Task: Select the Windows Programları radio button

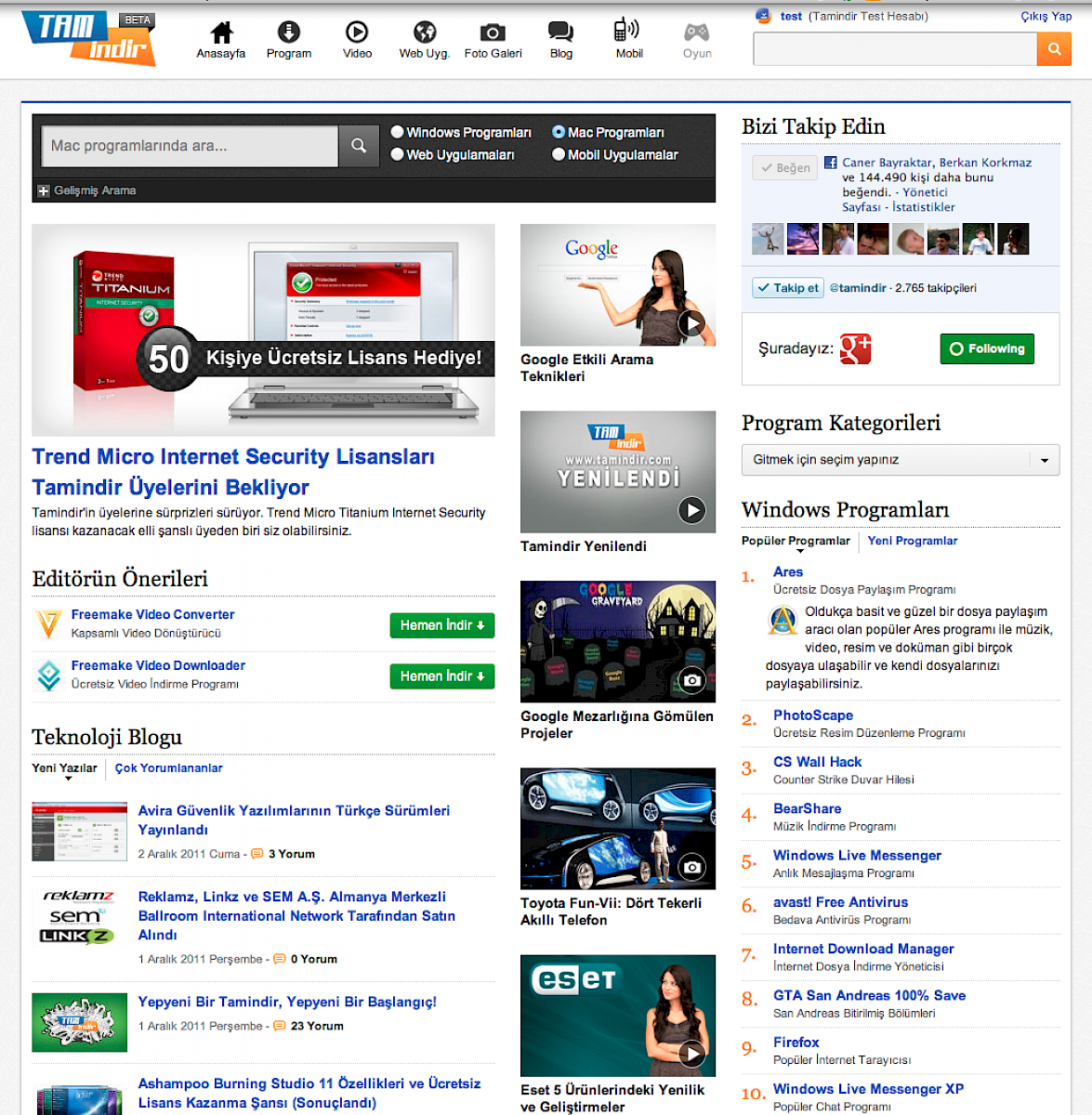Action: tap(398, 132)
